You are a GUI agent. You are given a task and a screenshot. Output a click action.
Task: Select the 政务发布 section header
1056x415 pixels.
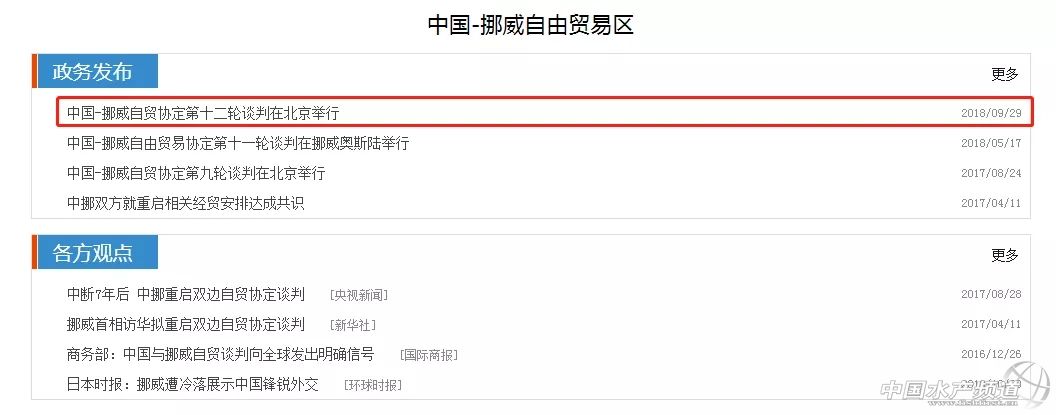(x=92, y=72)
